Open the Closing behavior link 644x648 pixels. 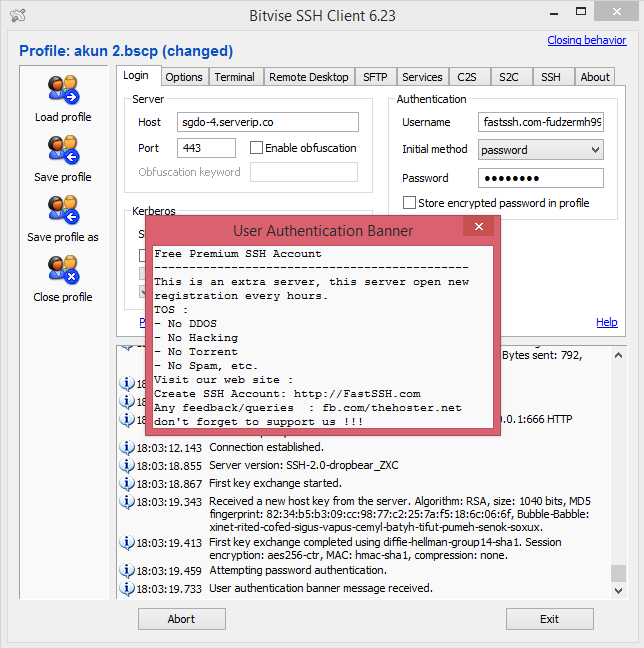tap(587, 40)
